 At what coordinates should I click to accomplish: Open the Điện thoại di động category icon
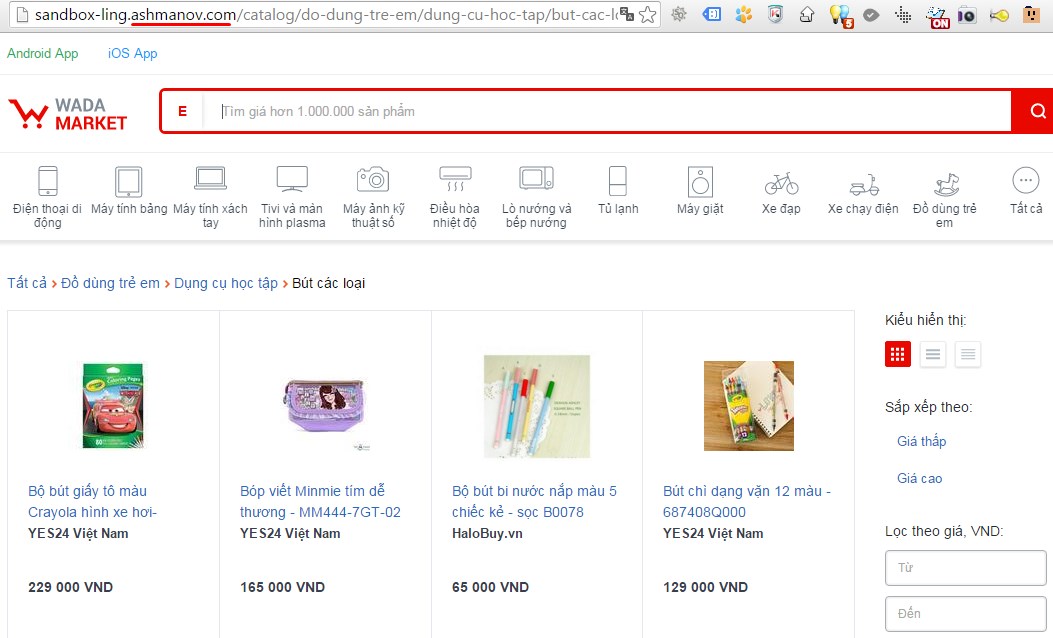coord(48,181)
